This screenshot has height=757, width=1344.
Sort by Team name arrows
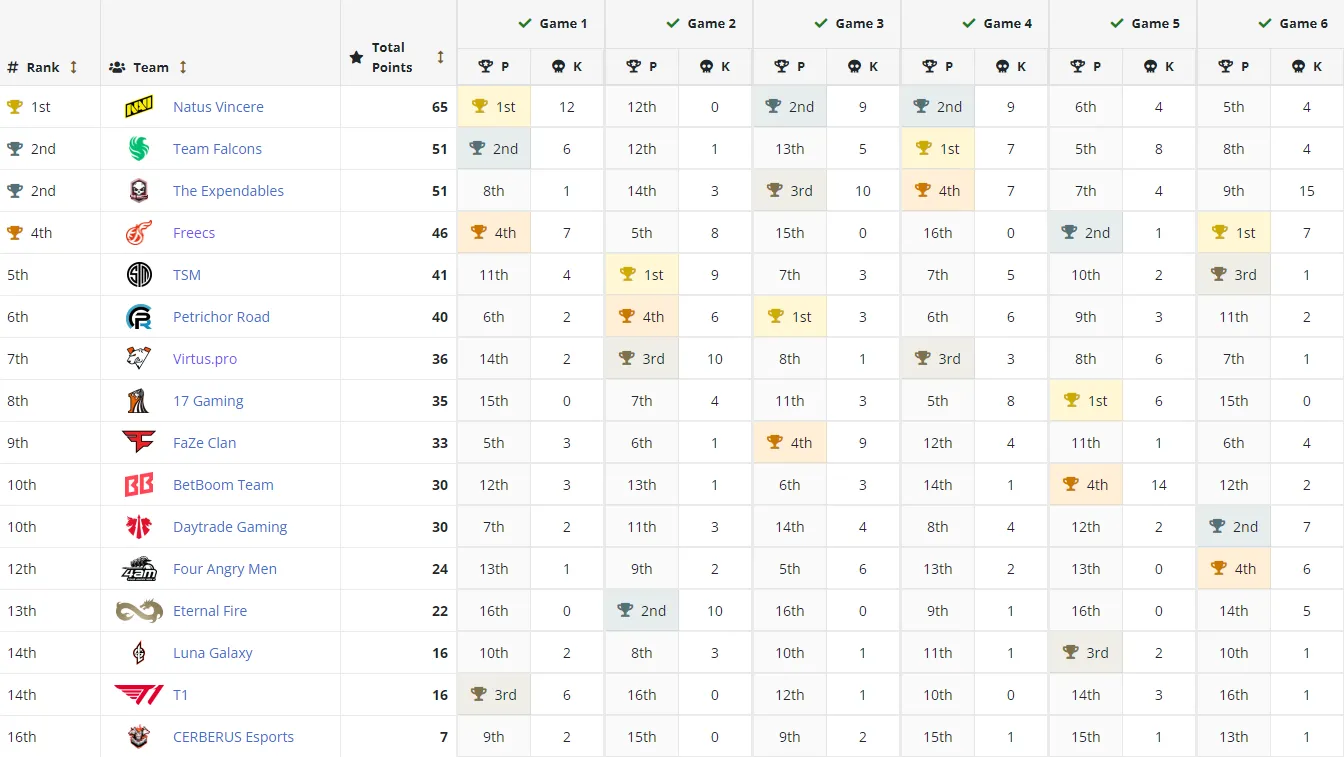[x=183, y=67]
